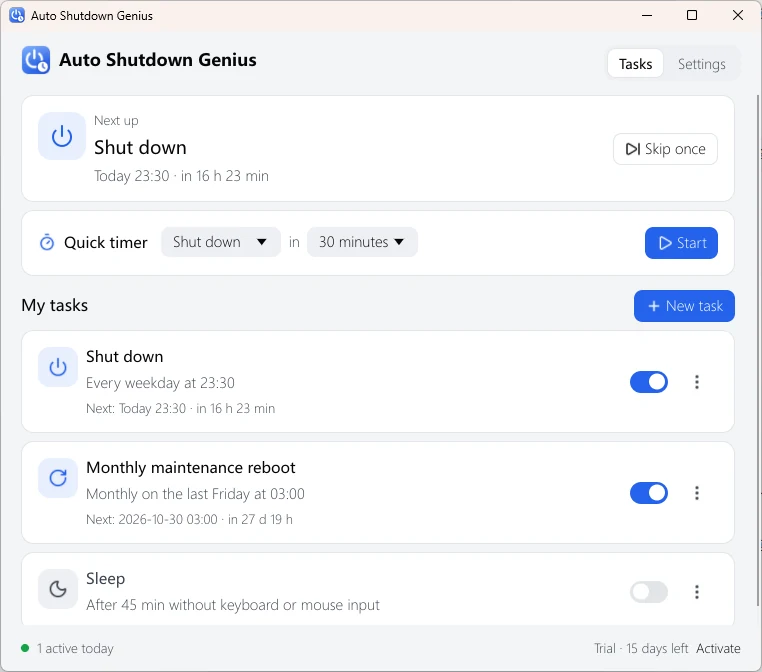Click the Shut down task power icon
The width and height of the screenshot is (762, 672).
tap(58, 367)
